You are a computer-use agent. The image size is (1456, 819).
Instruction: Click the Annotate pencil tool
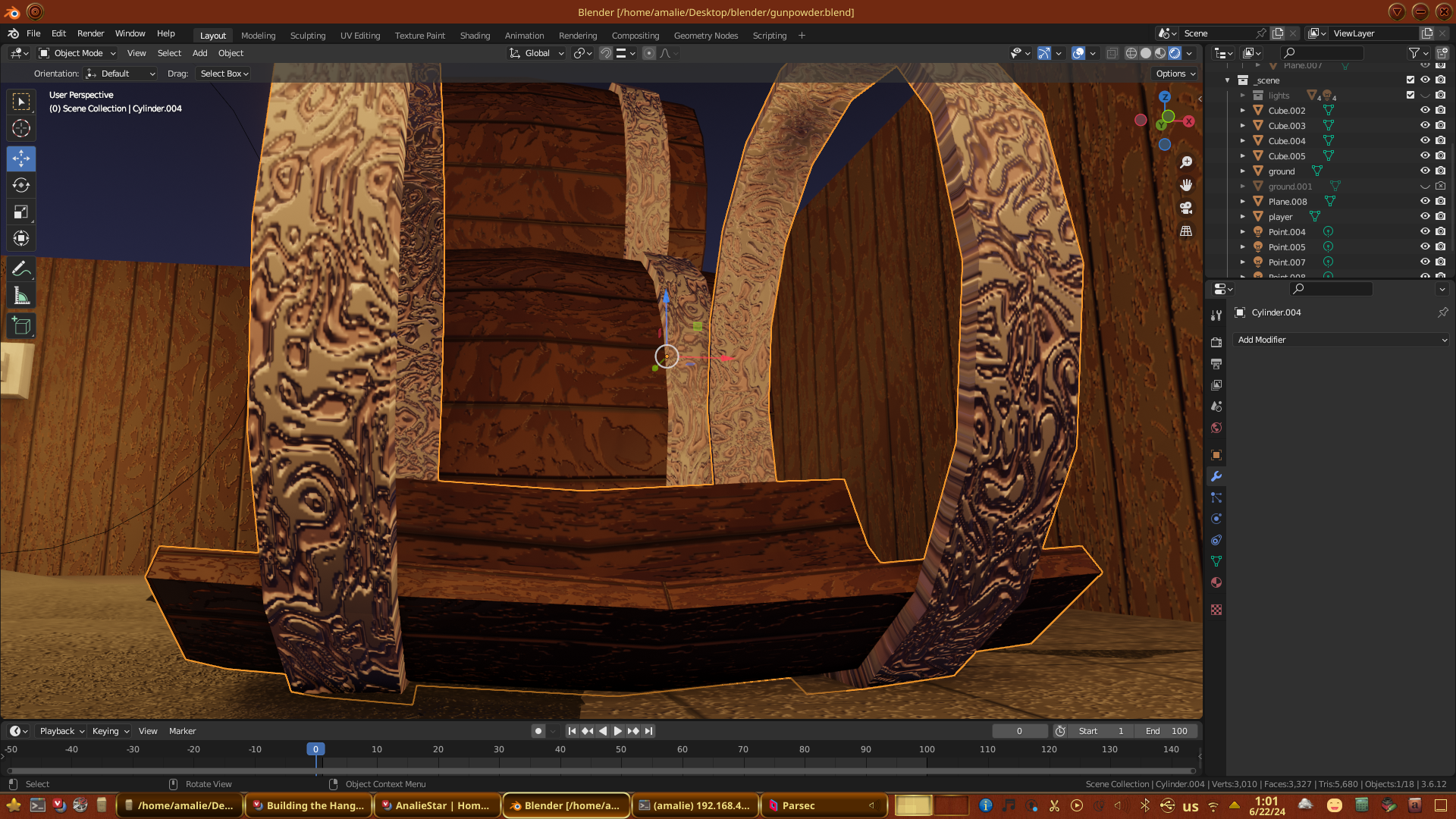click(21, 269)
